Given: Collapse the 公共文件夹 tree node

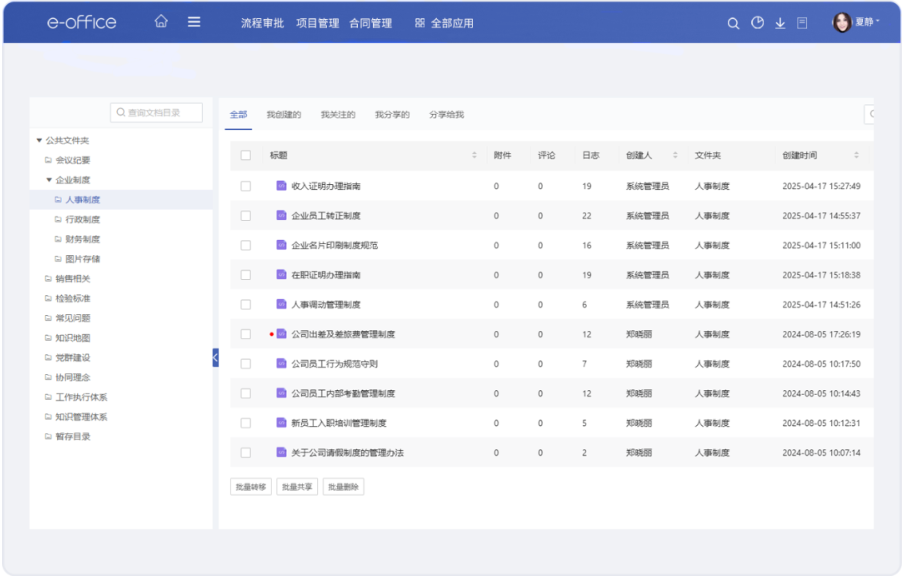Looking at the screenshot, I should click(x=39, y=141).
